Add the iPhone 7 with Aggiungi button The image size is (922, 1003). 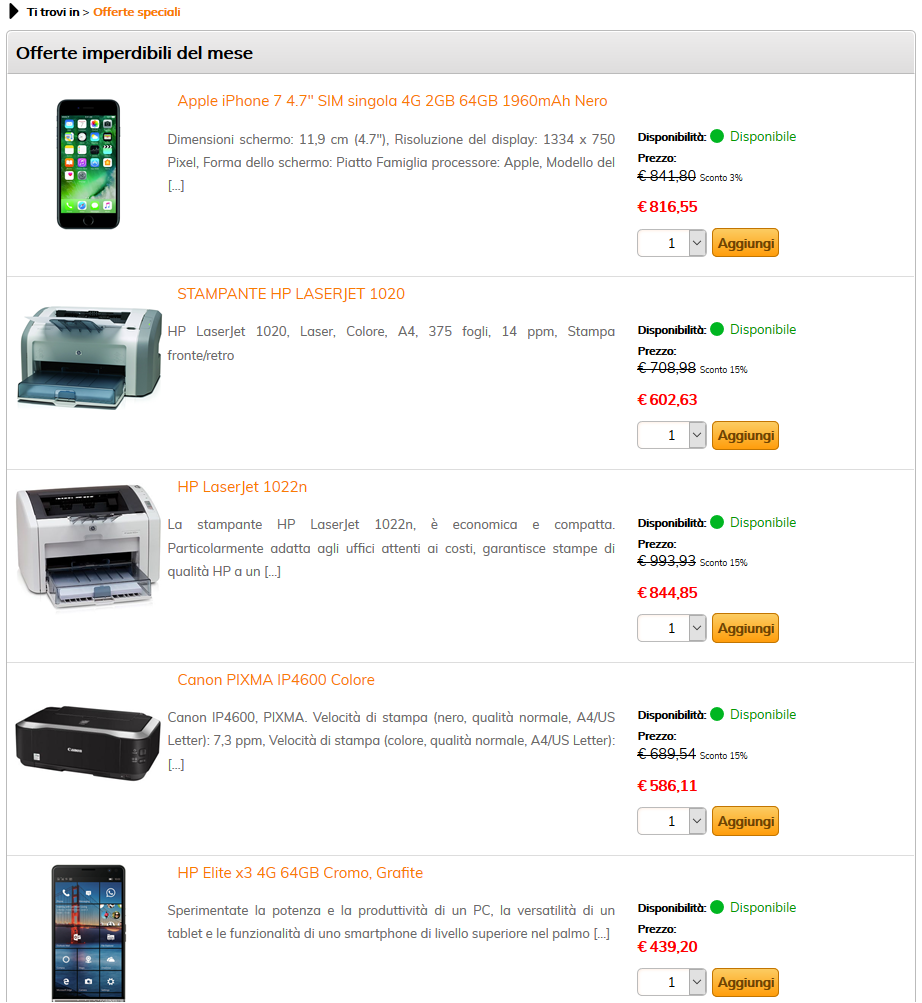click(x=745, y=243)
